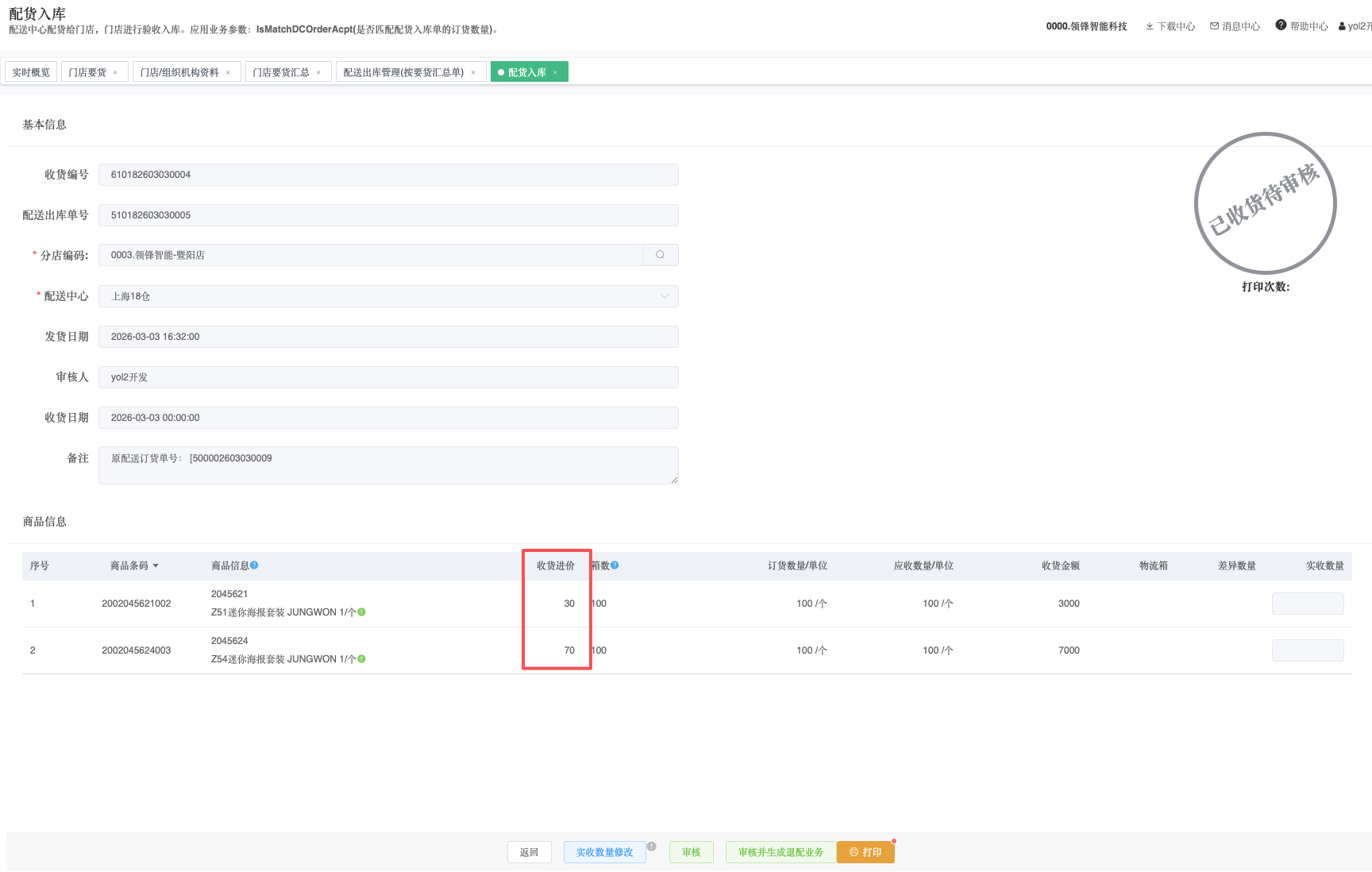Click the 审核人 field showing yol2开发
The width and height of the screenshot is (1372, 872).
388,377
